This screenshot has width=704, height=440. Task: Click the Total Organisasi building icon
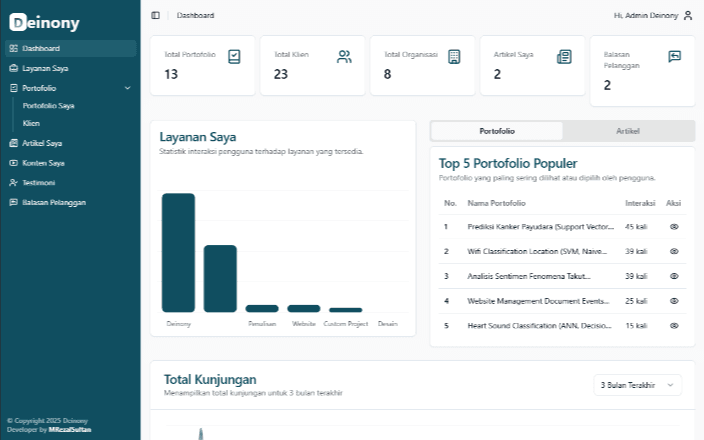[454, 56]
